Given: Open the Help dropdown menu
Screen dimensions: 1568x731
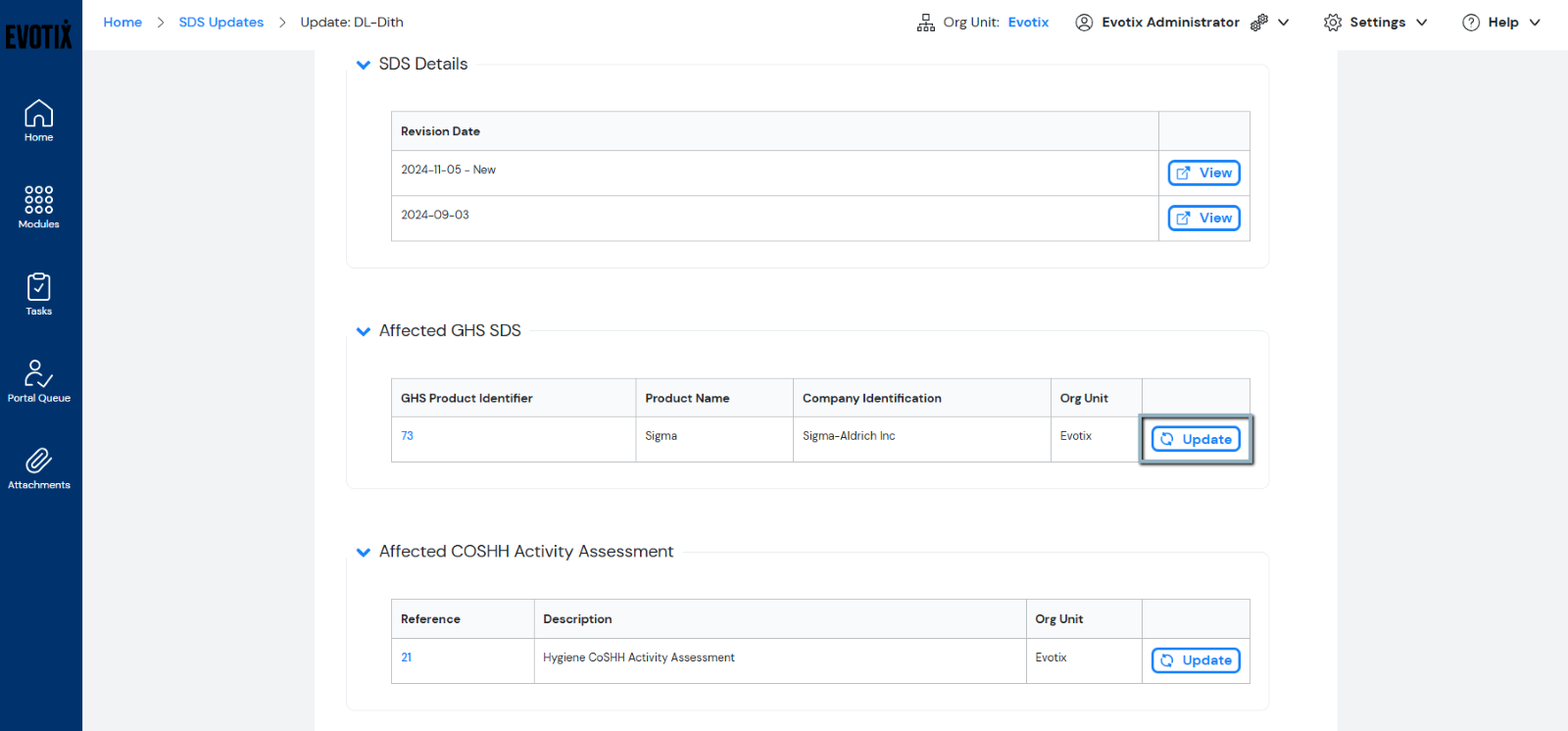Looking at the screenshot, I should coord(1501,23).
